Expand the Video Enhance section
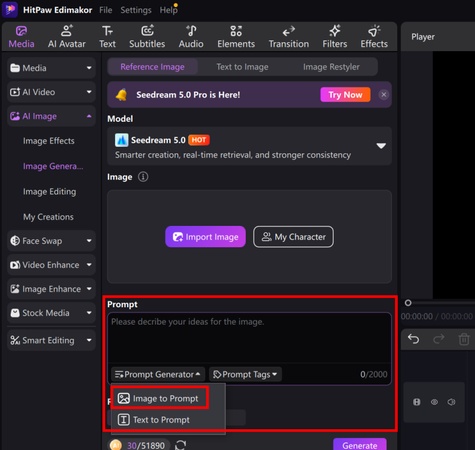 point(51,265)
